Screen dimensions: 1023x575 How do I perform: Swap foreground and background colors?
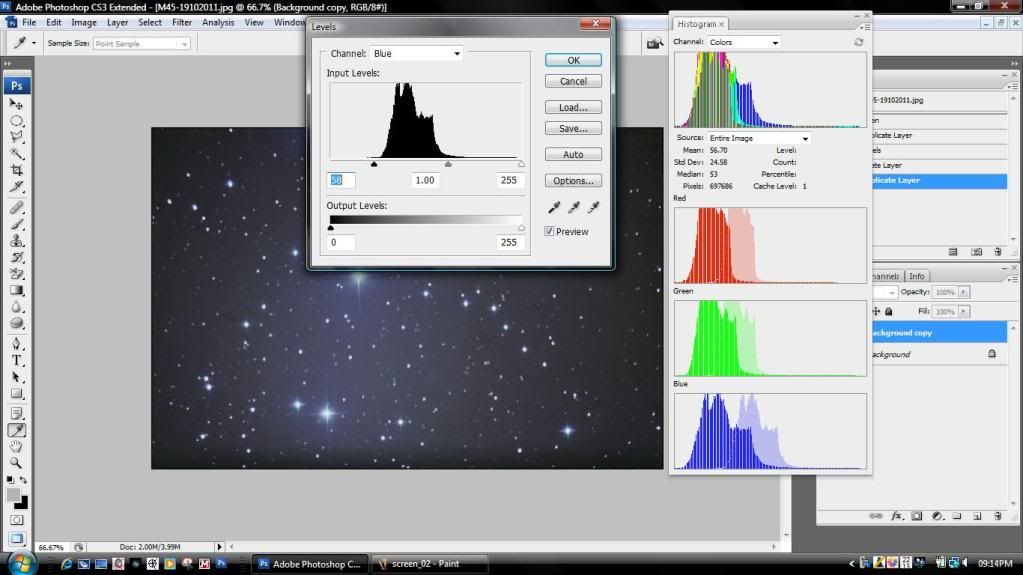[x=23, y=480]
